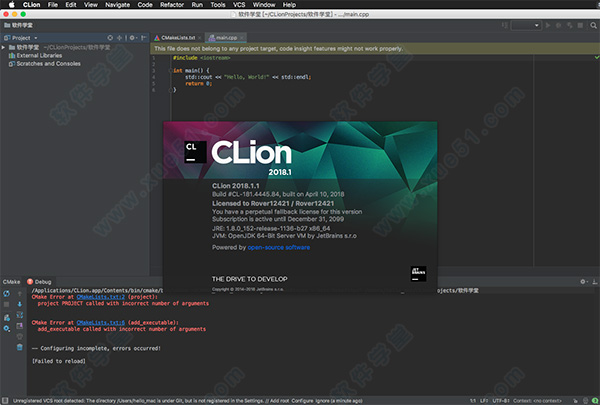Viewport: 600px width, 405px height.
Task: Click the Debug bug icon in toolbar
Action: coord(559,25)
